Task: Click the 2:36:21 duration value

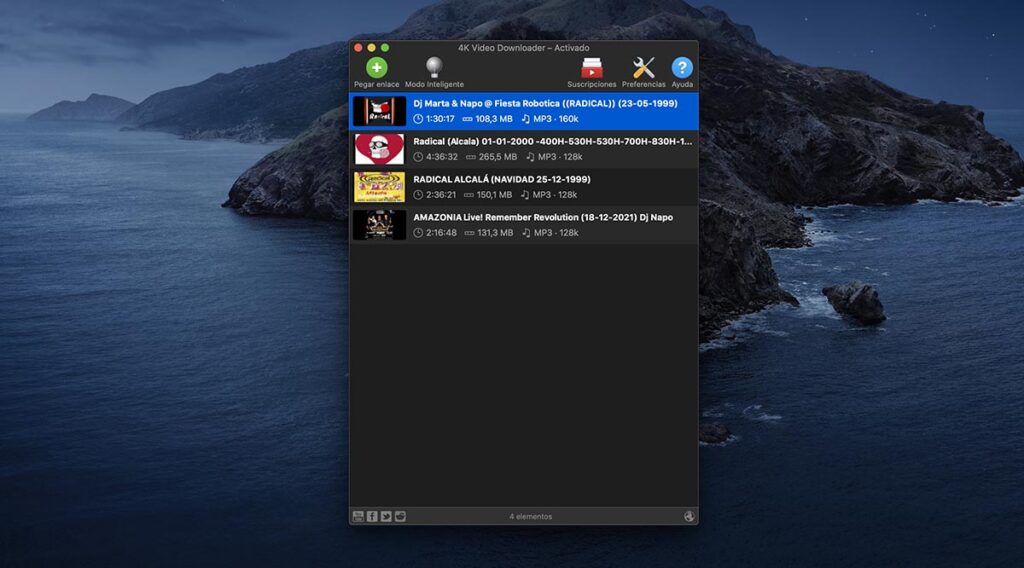Action: tap(441, 195)
